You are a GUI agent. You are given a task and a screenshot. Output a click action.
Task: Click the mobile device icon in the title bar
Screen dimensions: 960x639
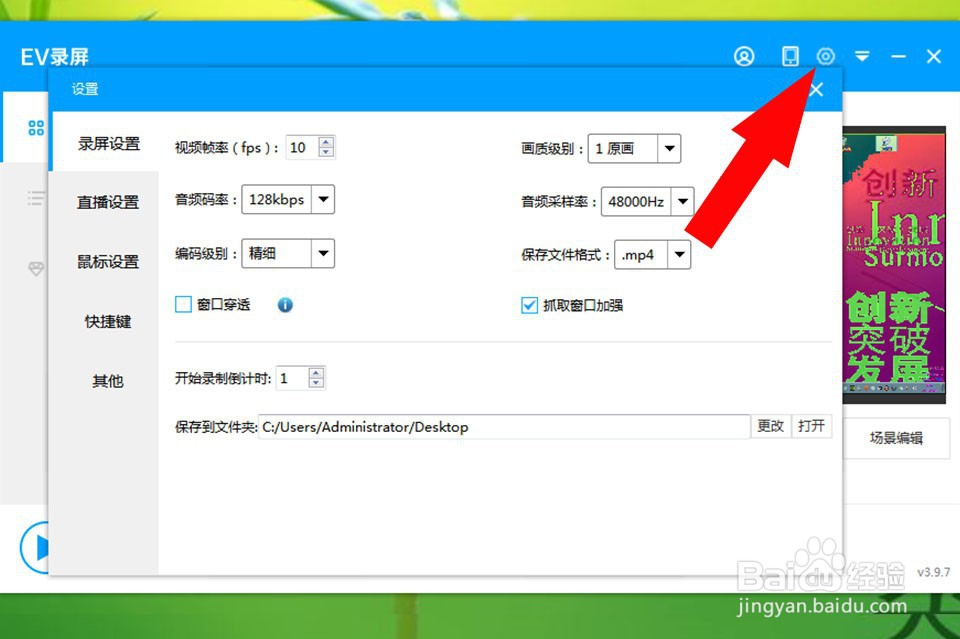790,56
